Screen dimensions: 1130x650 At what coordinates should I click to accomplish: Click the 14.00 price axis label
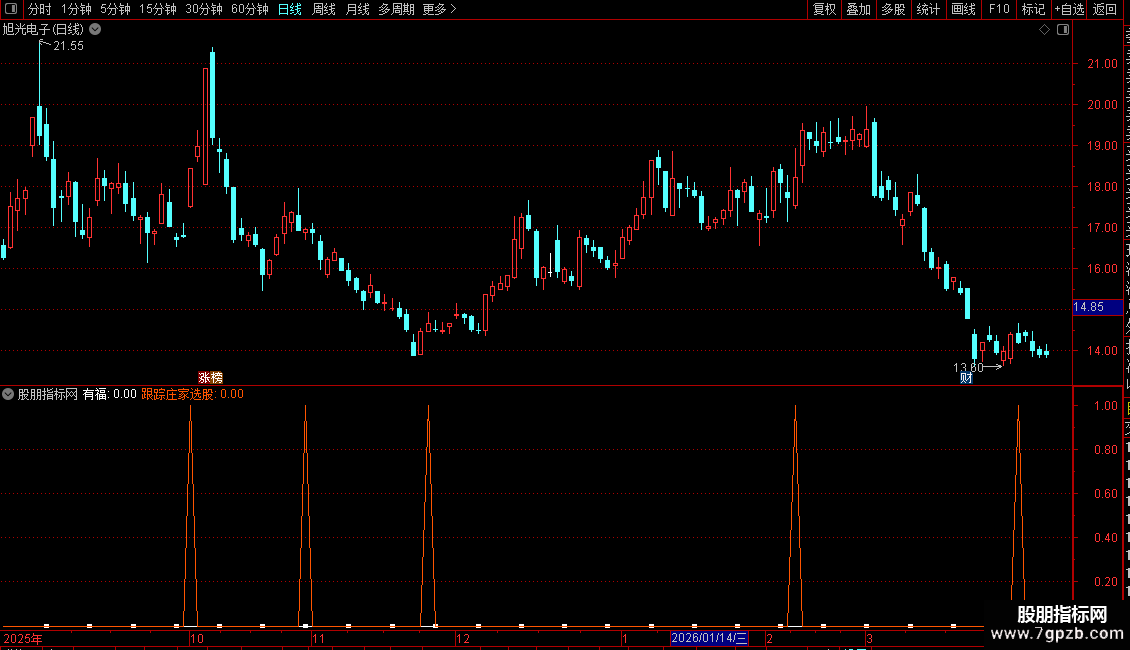[x=1103, y=351]
